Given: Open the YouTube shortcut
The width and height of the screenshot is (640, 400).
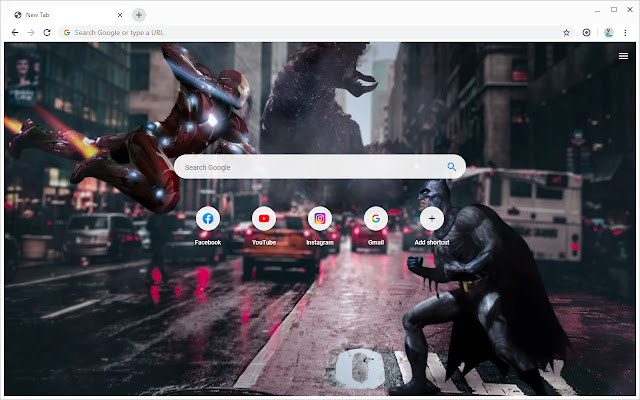Looking at the screenshot, I should click(x=264, y=219).
